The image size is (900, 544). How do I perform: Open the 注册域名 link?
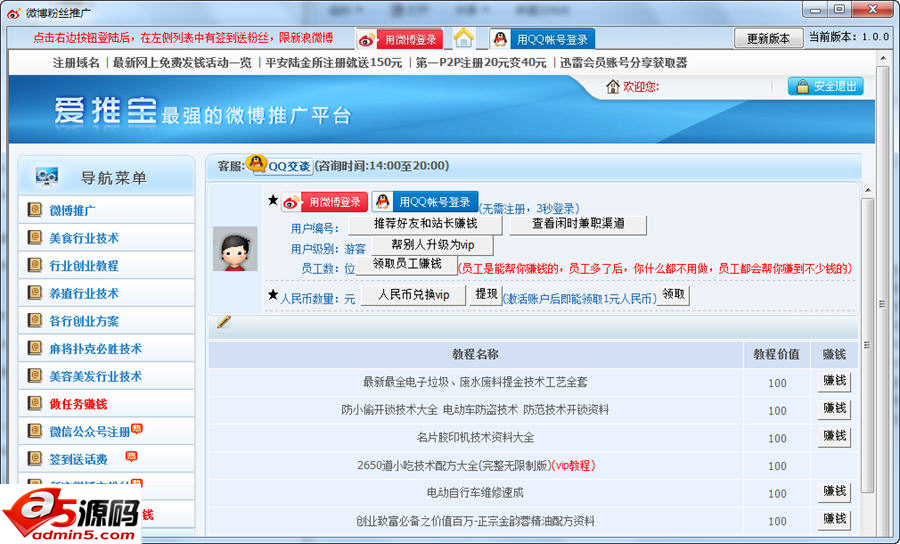76,63
